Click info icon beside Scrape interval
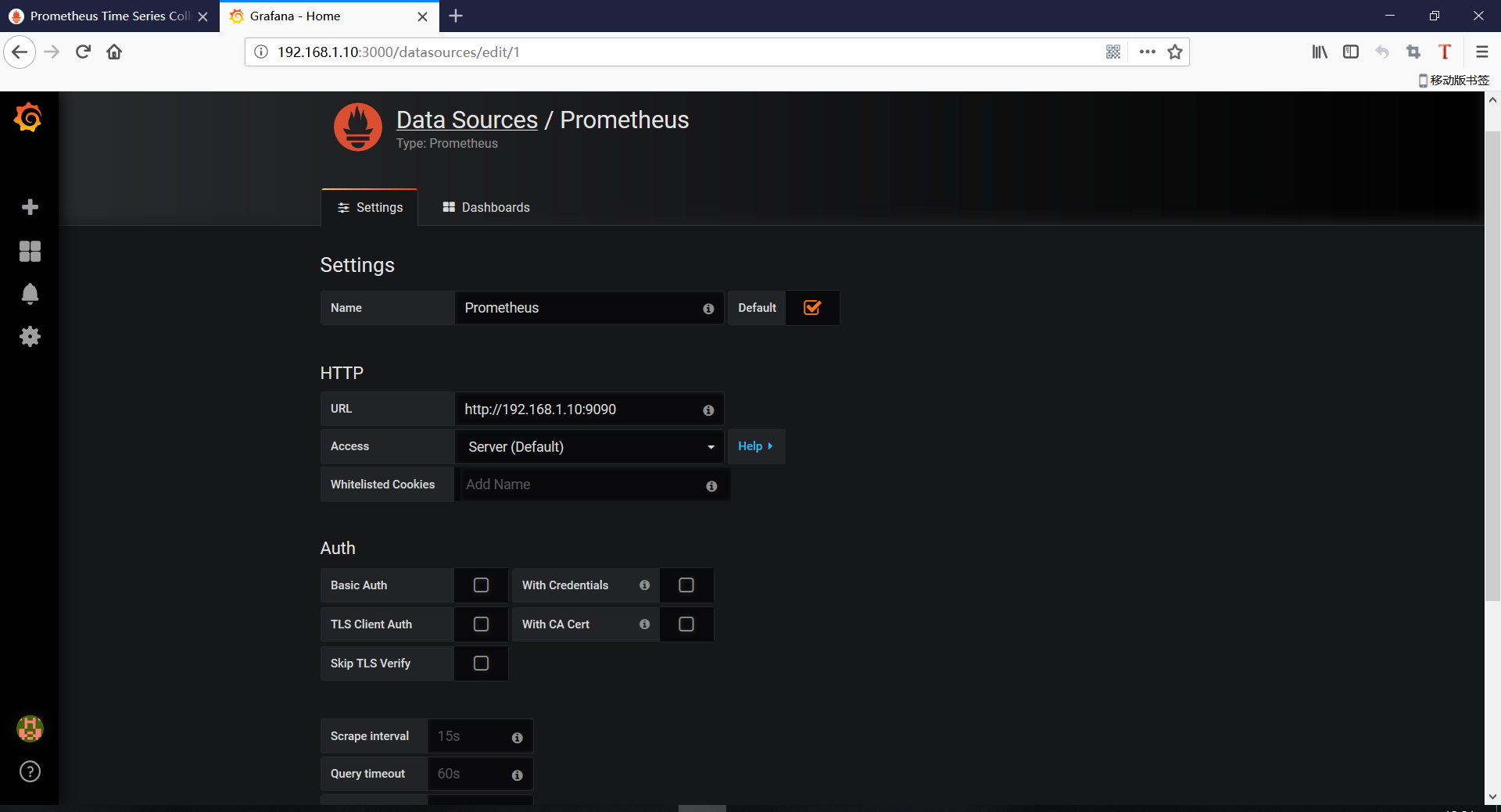Image resolution: width=1501 pixels, height=812 pixels. [517, 738]
